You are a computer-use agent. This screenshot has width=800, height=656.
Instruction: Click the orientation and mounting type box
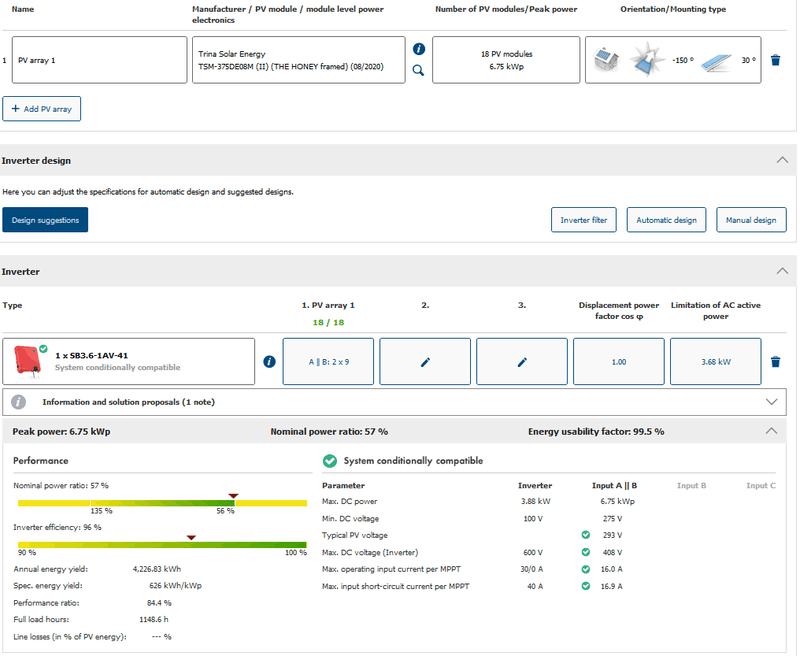click(x=672, y=60)
